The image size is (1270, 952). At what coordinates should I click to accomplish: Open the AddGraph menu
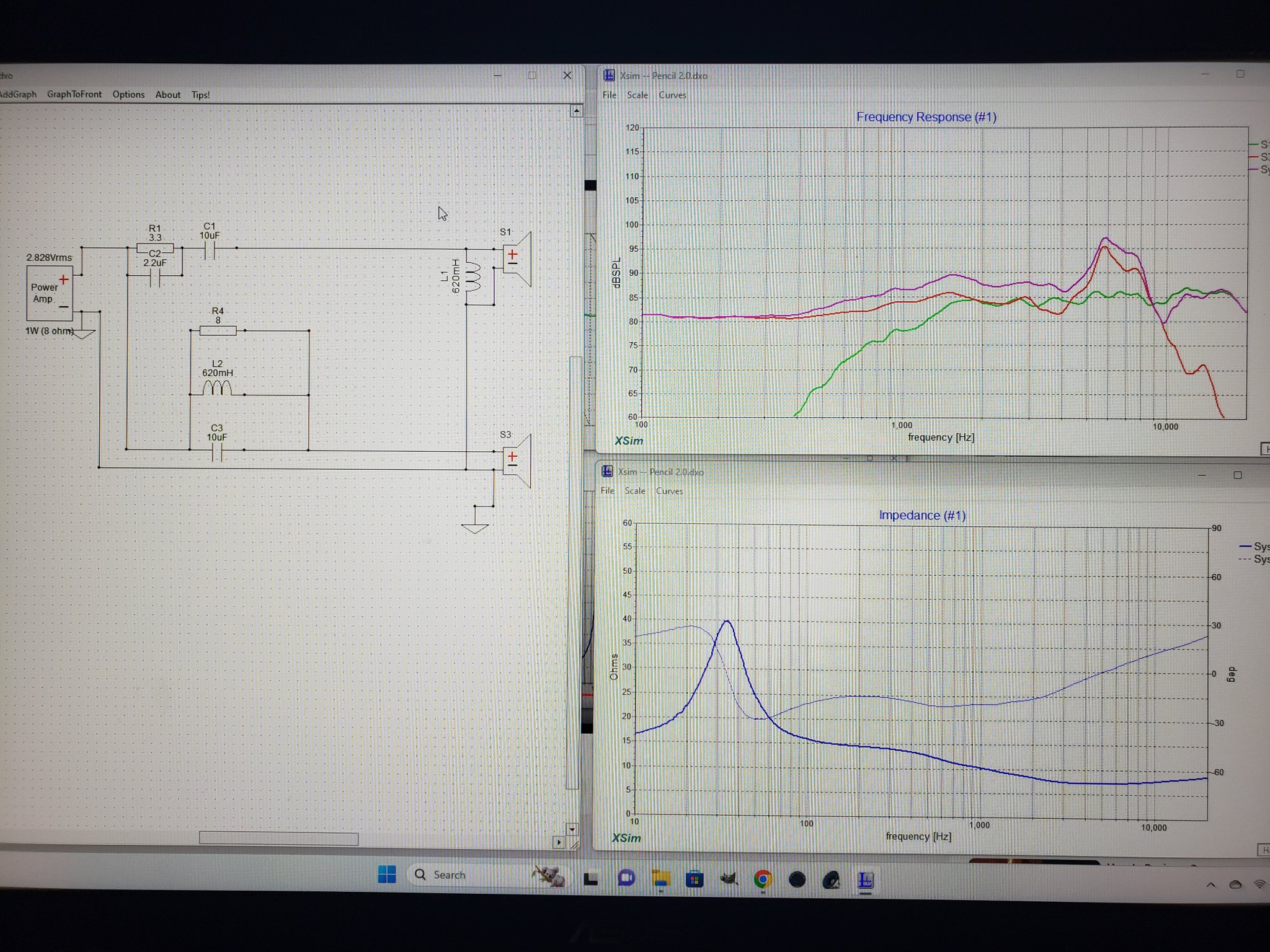coord(17,94)
